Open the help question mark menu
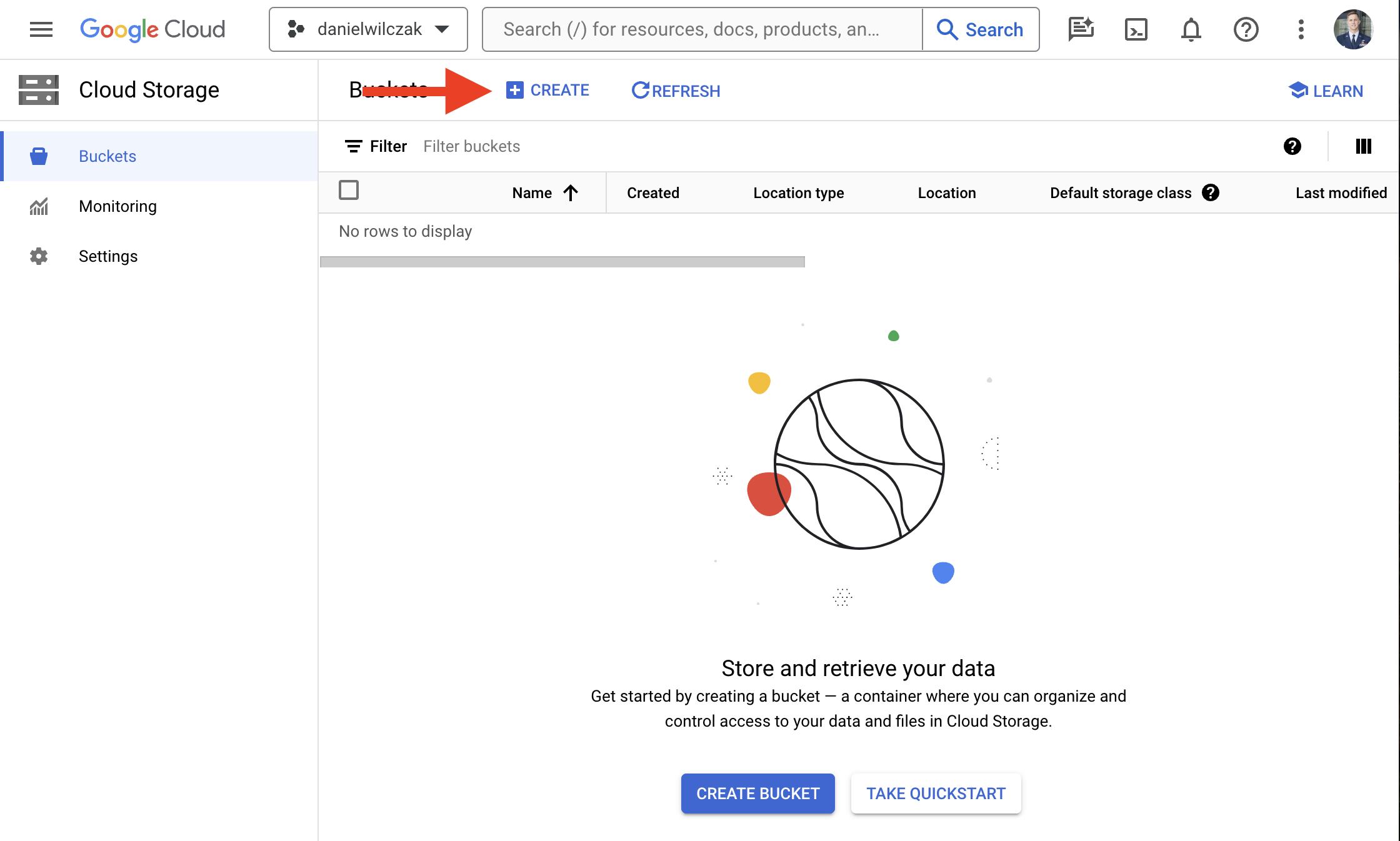1400x841 pixels. pyautogui.click(x=1246, y=29)
